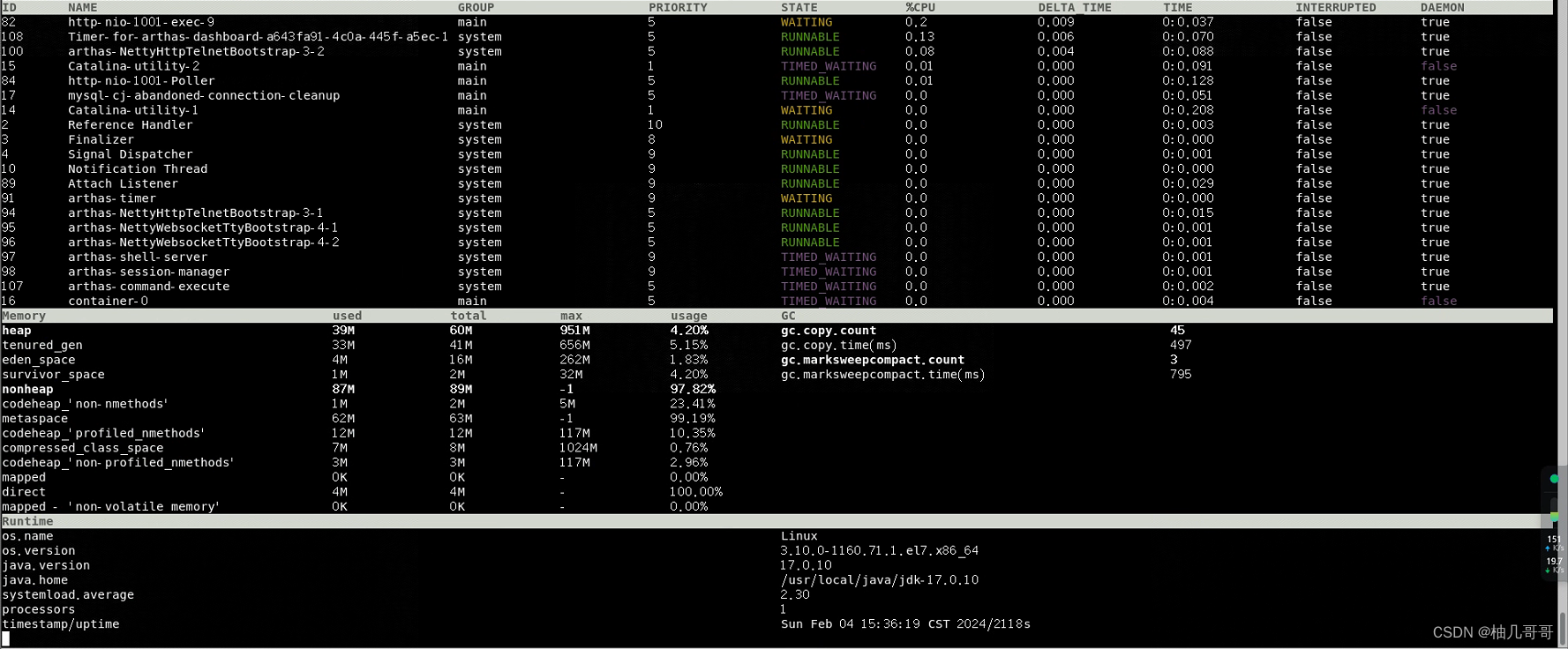This screenshot has height=649, width=1568.
Task: Click the INTERRUPTED column header
Action: [1336, 7]
